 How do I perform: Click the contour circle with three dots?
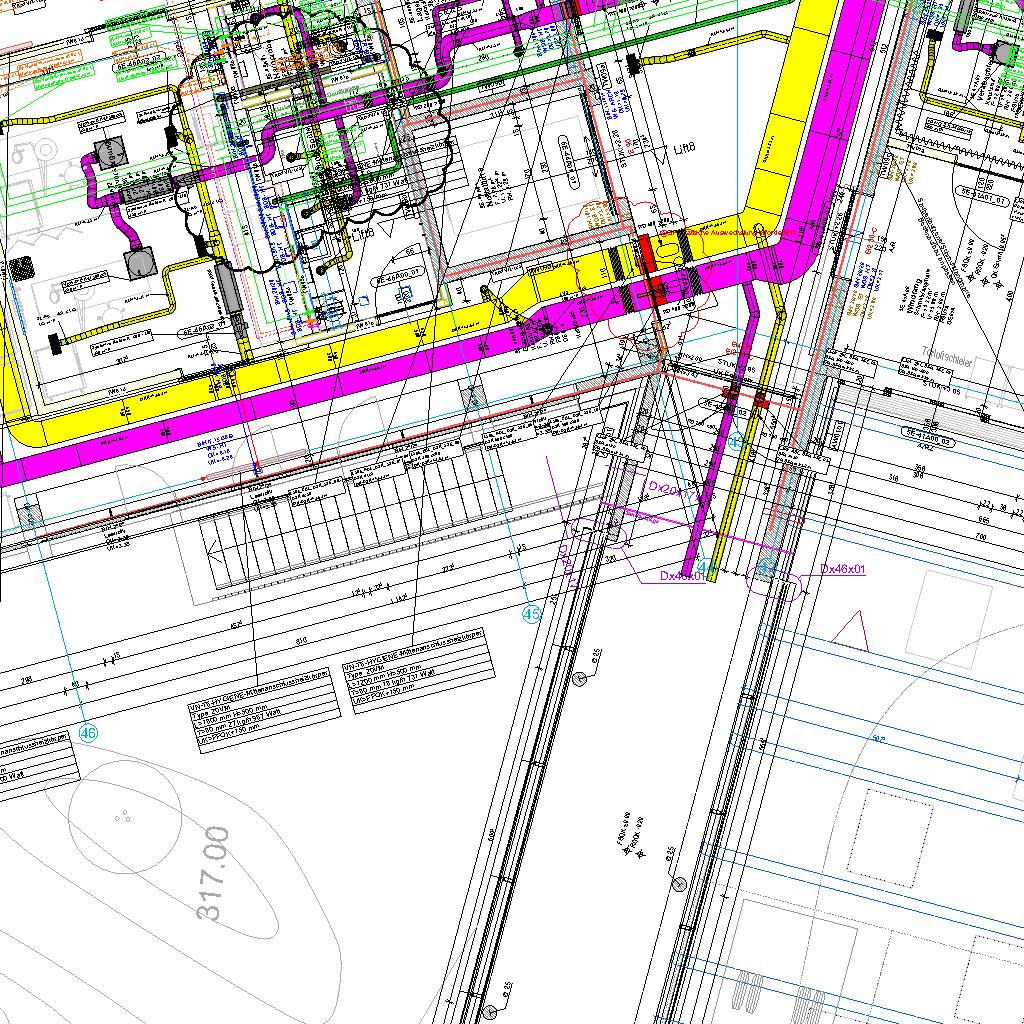[124, 817]
